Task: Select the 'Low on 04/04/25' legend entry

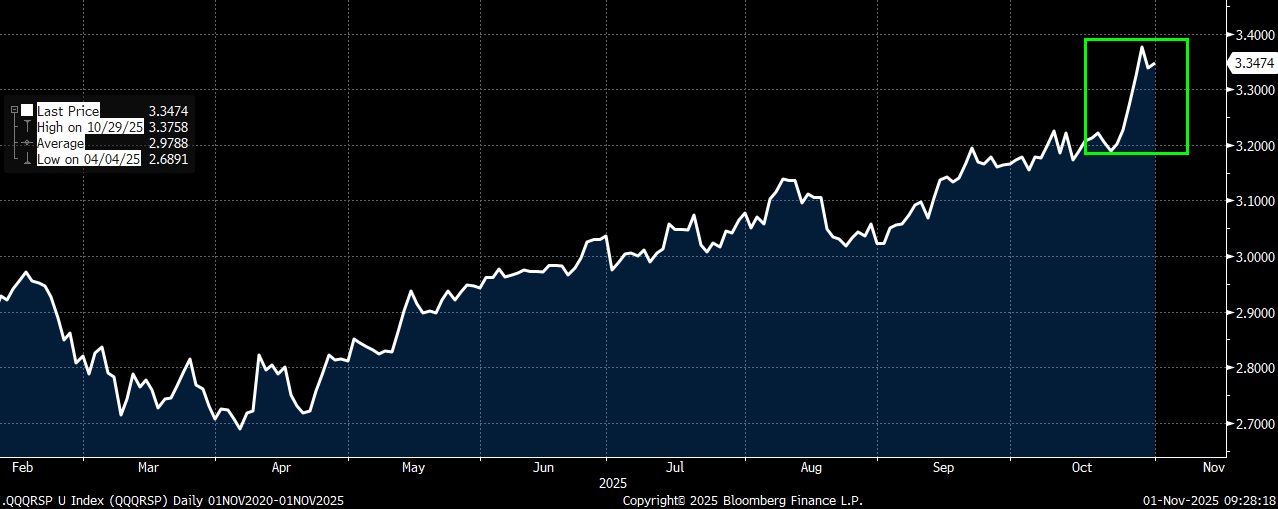Action: [x=88, y=159]
